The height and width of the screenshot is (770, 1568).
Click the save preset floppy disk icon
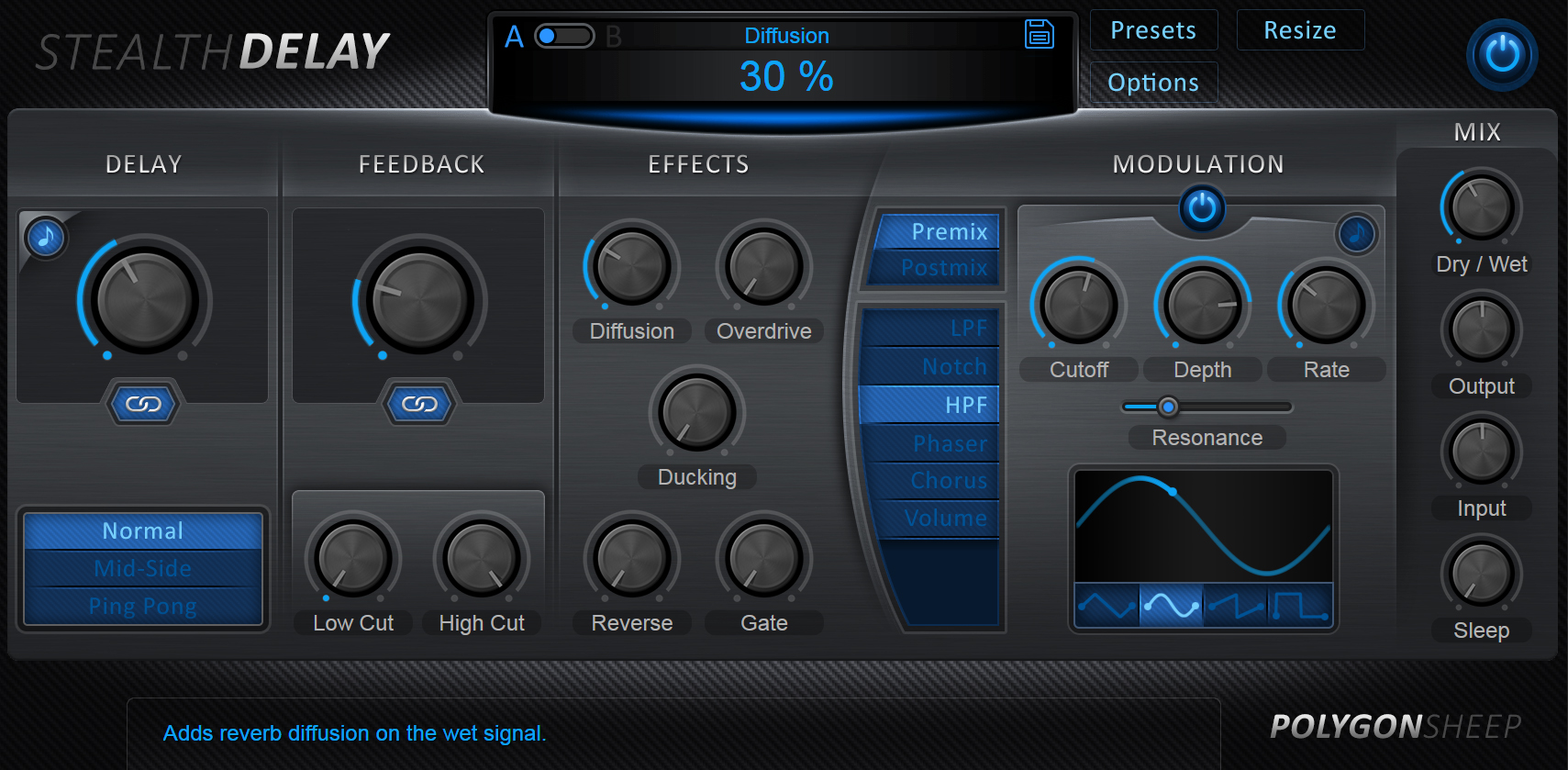tap(1039, 34)
